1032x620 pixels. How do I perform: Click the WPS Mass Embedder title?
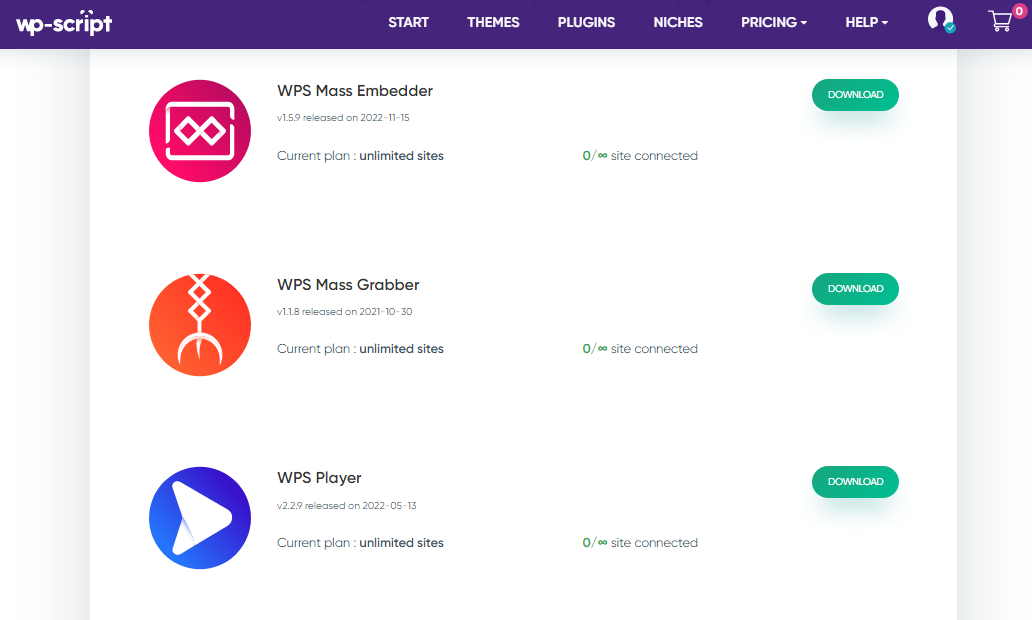coord(355,91)
